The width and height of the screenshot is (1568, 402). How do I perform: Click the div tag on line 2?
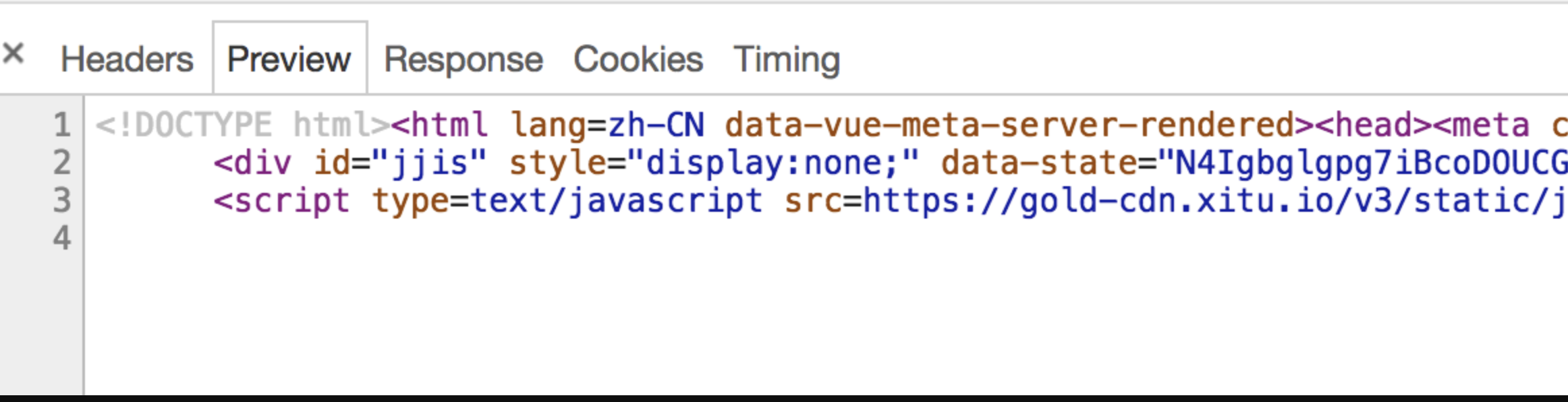tap(253, 163)
